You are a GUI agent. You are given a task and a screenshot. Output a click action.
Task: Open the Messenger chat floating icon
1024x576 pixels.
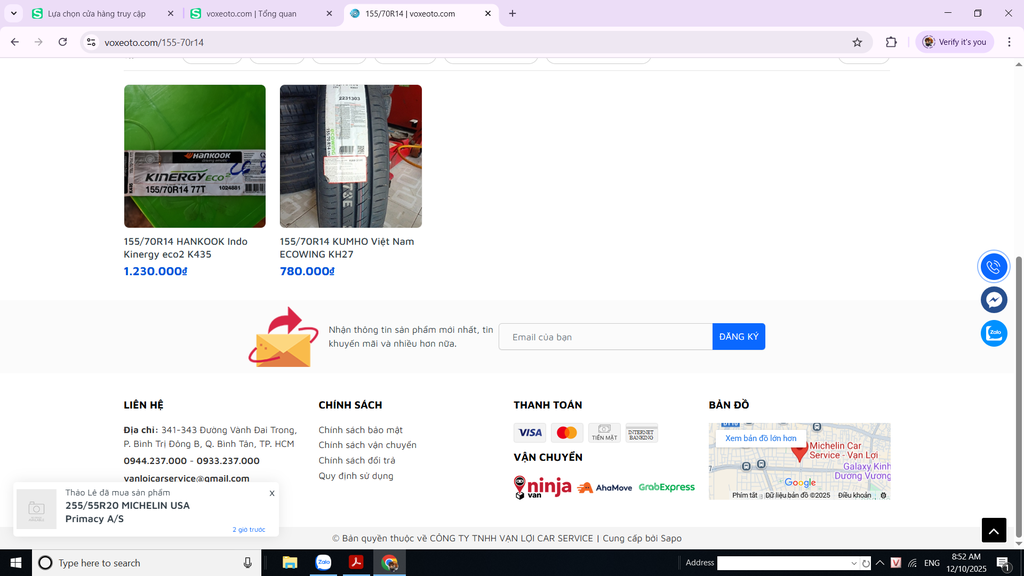pyautogui.click(x=993, y=300)
